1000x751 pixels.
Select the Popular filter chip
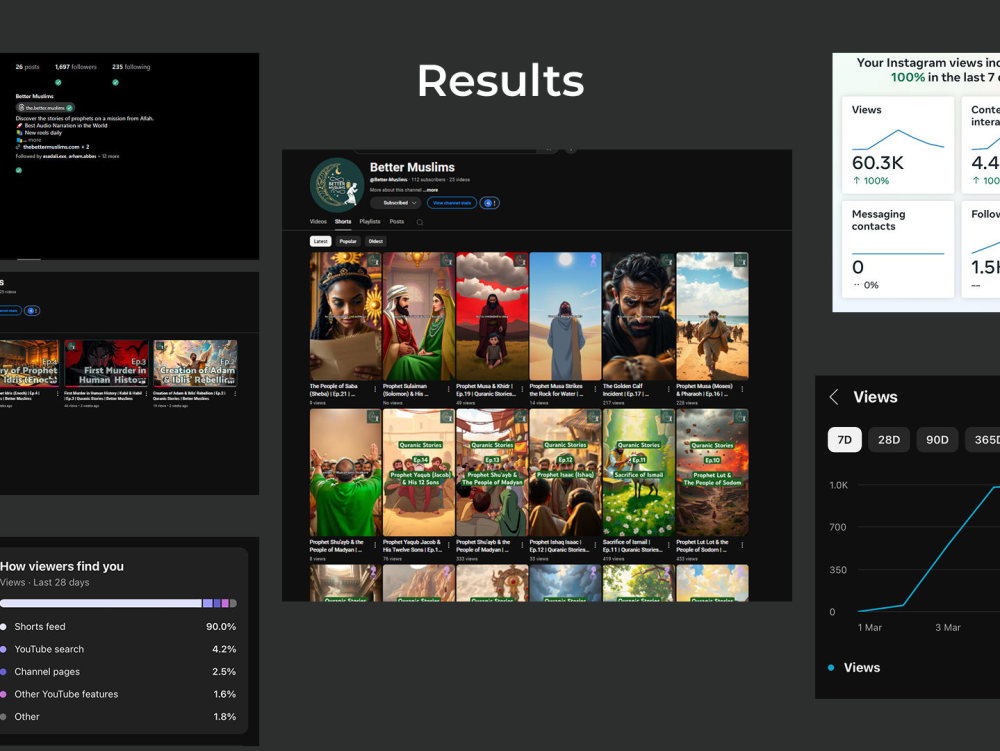coord(348,241)
